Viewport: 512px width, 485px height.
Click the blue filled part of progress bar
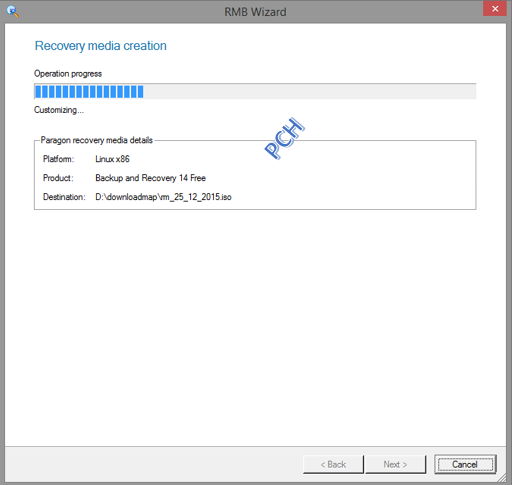89,92
